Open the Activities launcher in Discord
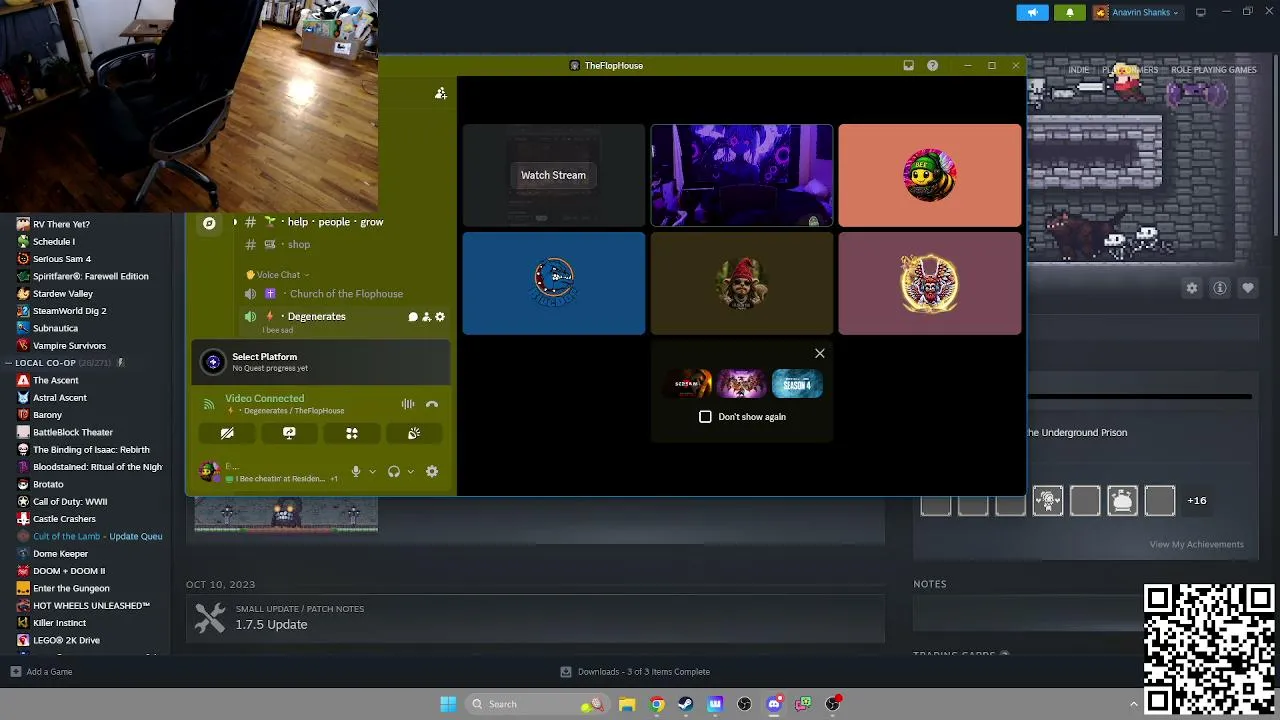This screenshot has height=720, width=1280. 352,433
